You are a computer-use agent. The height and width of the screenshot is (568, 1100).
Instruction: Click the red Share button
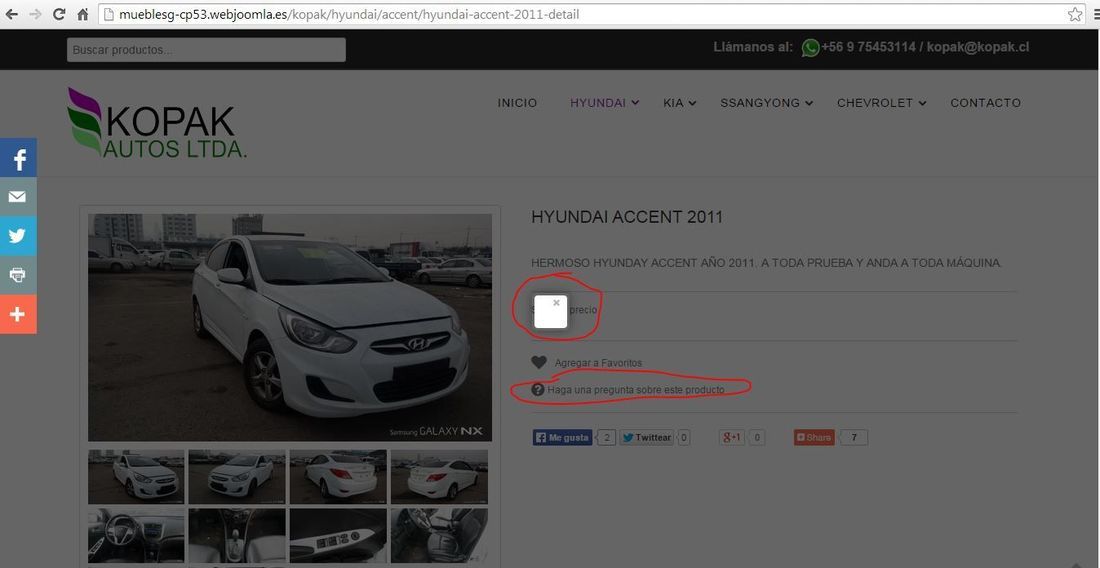tap(814, 438)
